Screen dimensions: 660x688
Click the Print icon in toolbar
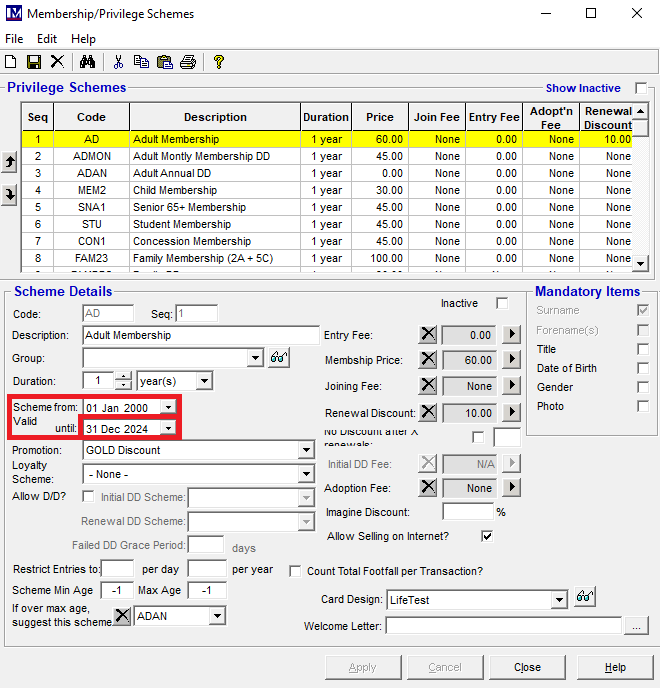[187, 62]
